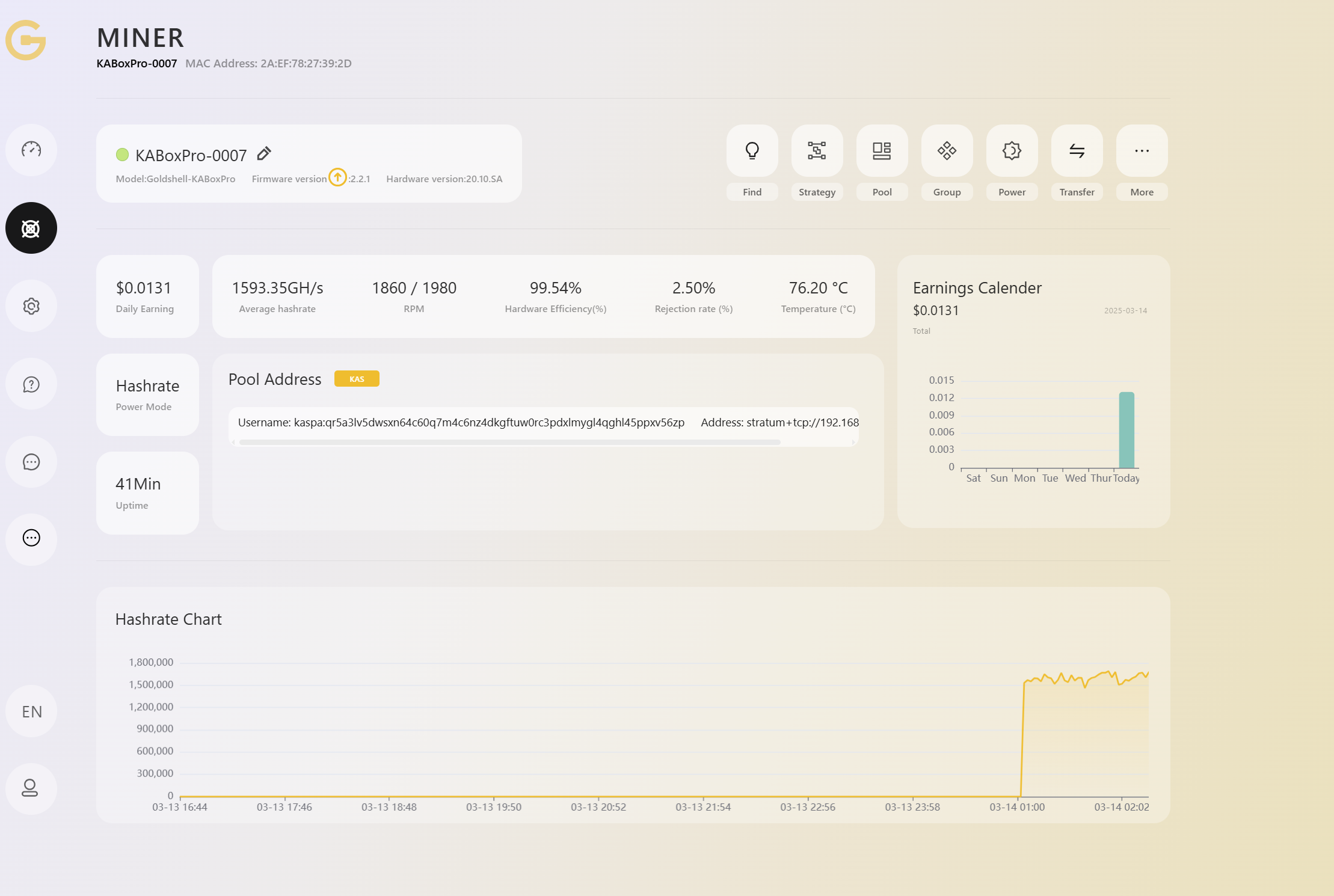Click the Hashrate Chart heading
The height and width of the screenshot is (896, 1334).
click(x=168, y=619)
